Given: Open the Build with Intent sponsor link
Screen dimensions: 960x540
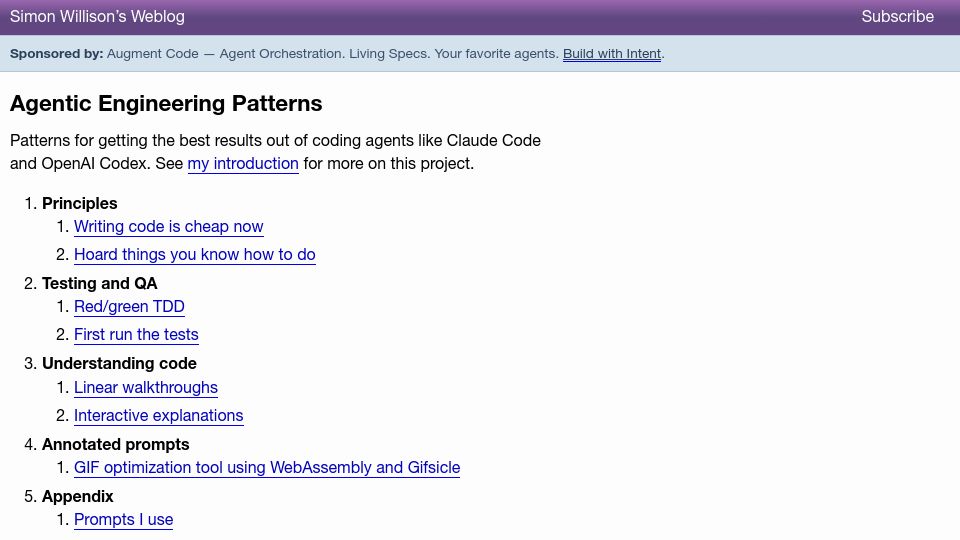Looking at the screenshot, I should [x=612, y=54].
